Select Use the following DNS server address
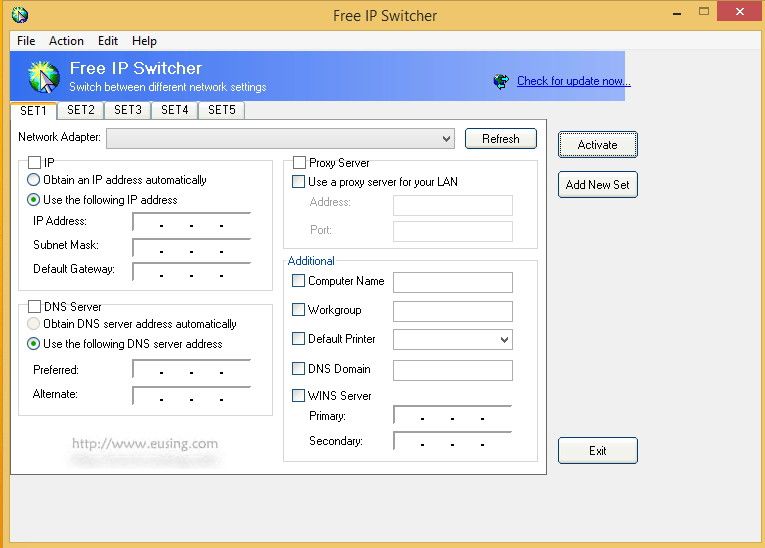 coord(33,344)
